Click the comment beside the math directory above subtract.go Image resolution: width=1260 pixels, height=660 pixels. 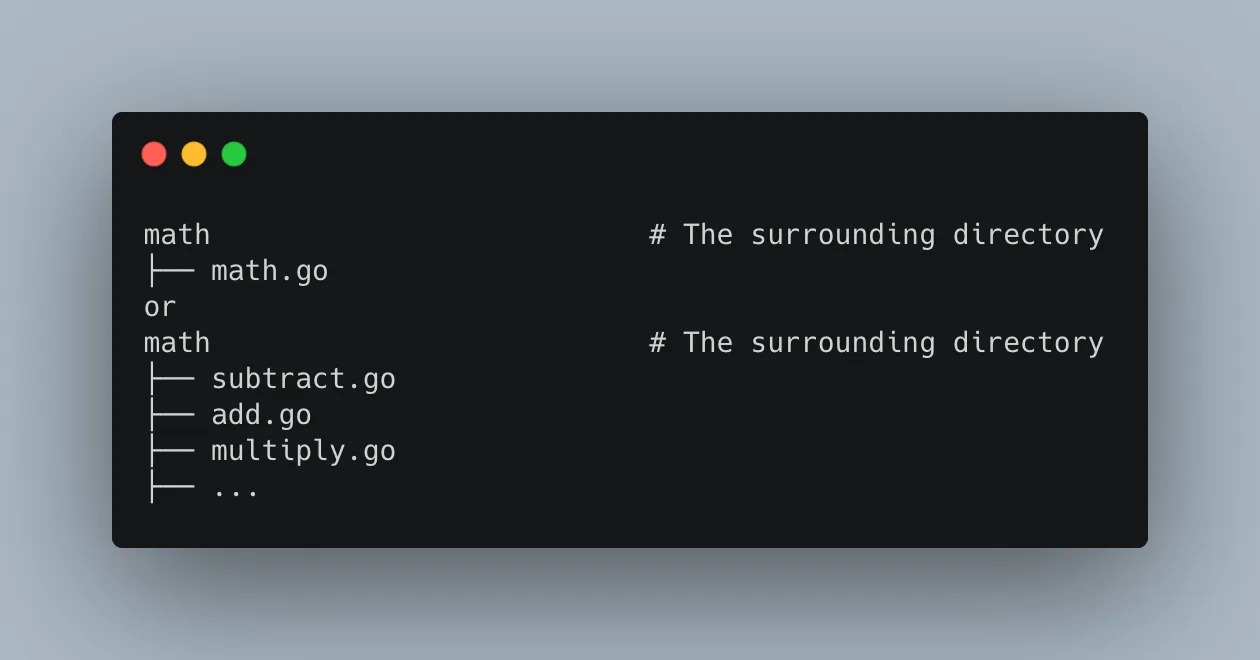[x=876, y=343]
